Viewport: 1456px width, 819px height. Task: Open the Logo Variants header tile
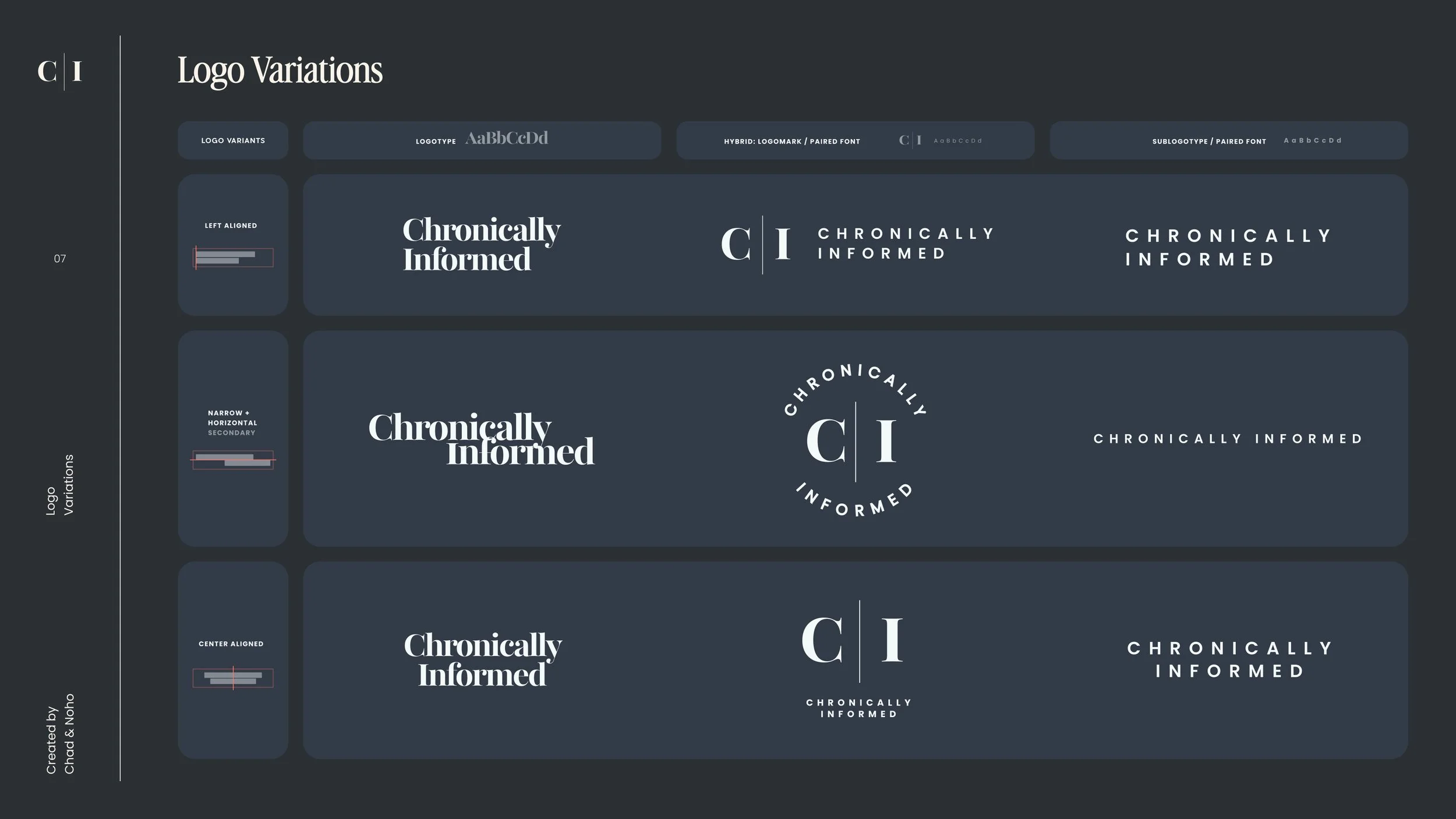point(233,140)
